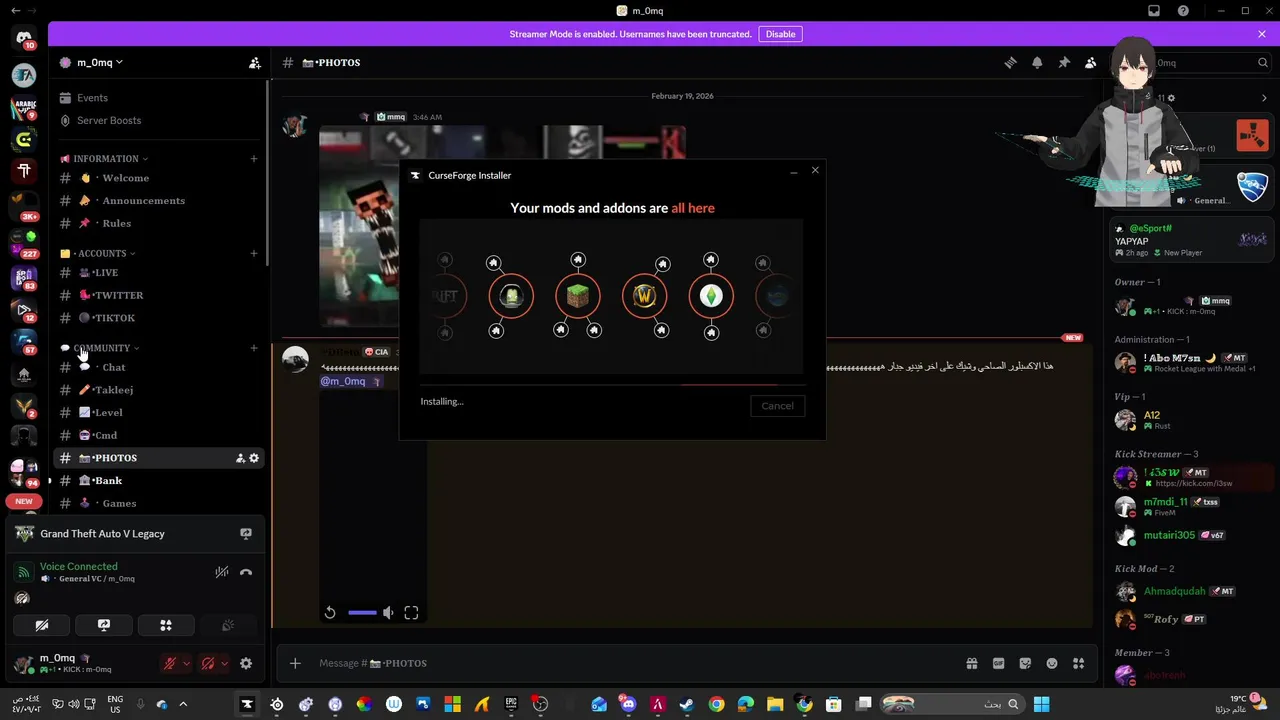Show pinned messages in #PHOTOS
1280x720 pixels.
point(1064,62)
